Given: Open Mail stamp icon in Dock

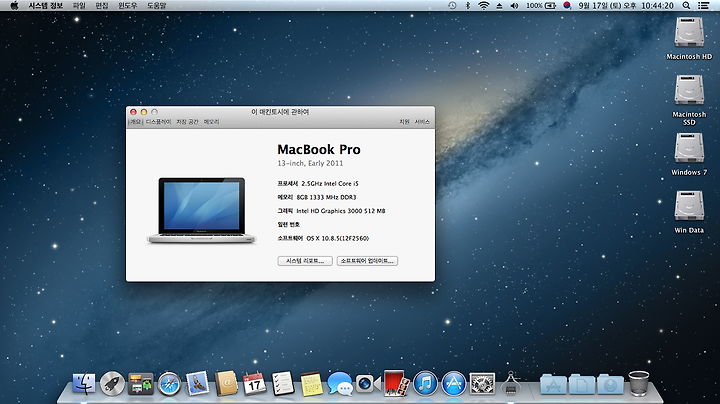Looking at the screenshot, I should point(198,383).
